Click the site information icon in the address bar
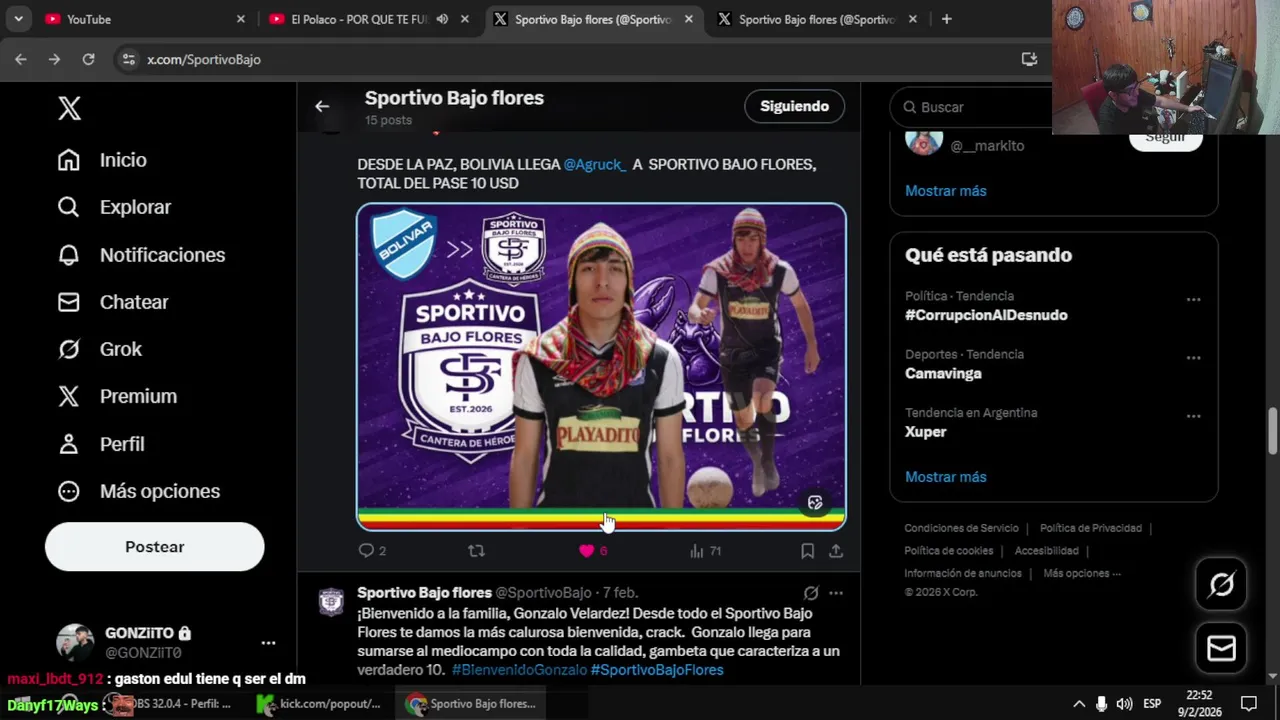 [x=128, y=59]
